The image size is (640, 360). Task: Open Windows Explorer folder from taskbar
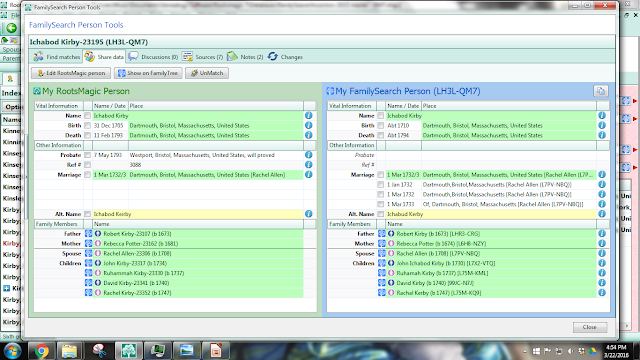(69, 351)
